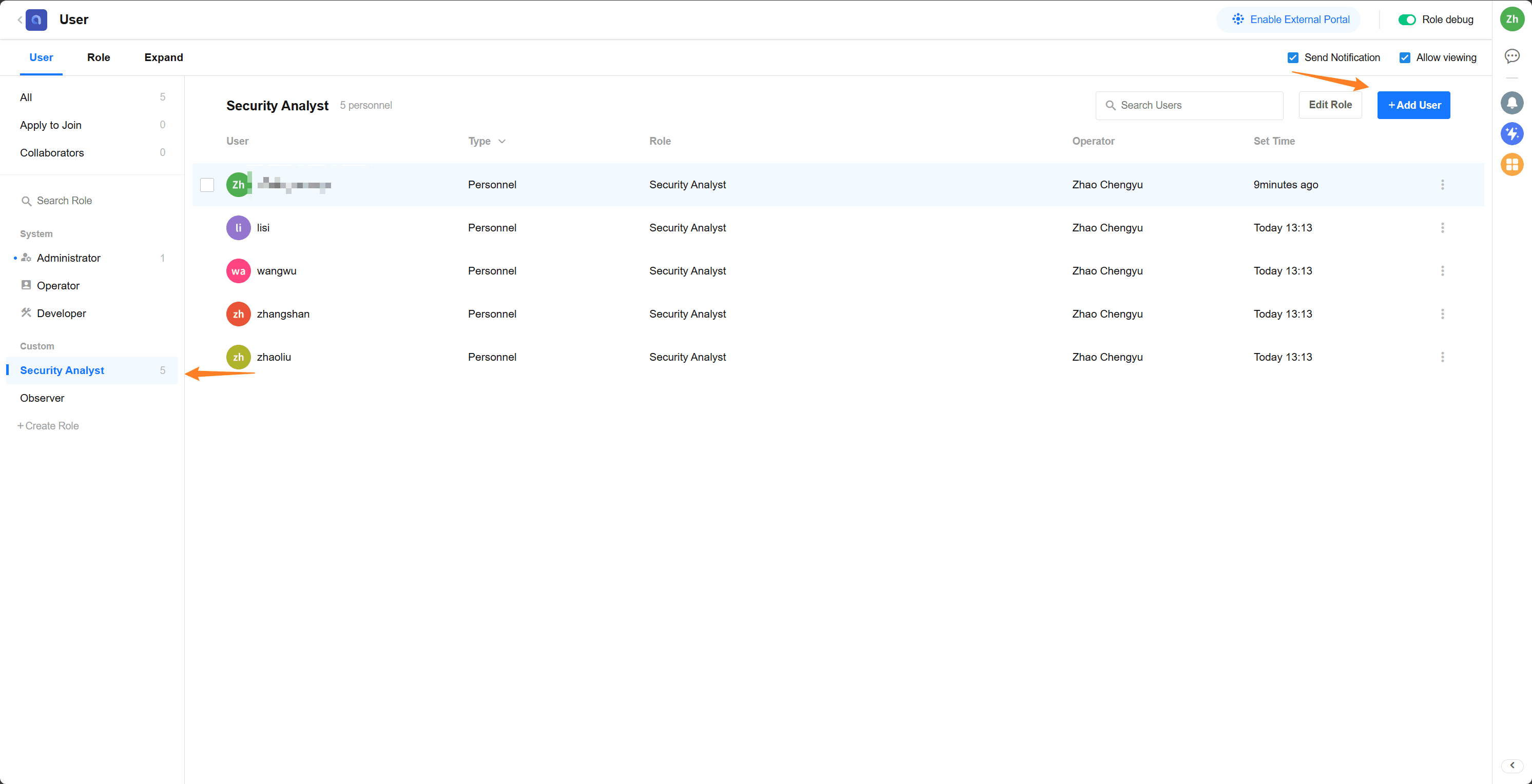Open the Type column filter dropdown
This screenshot has width=1532, height=784.
501,142
